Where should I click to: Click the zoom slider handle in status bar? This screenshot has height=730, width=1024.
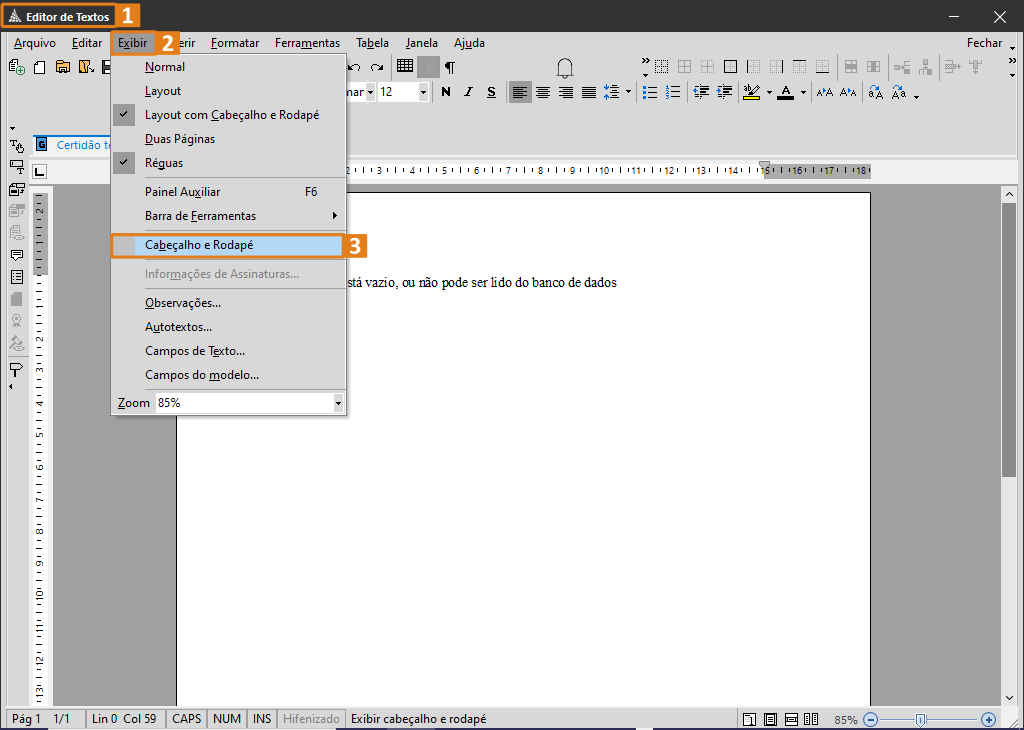pos(920,720)
